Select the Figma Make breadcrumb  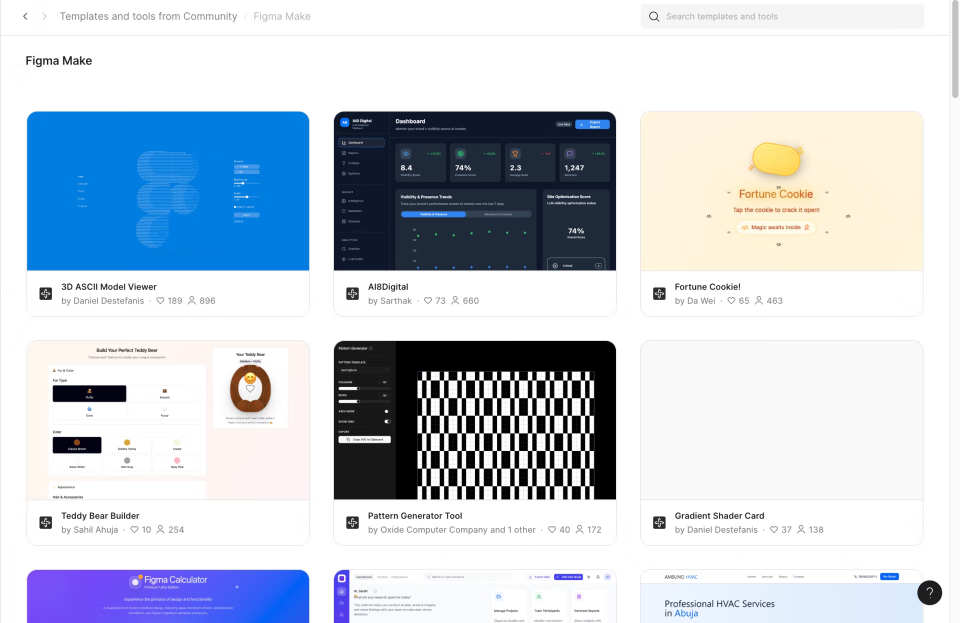point(282,17)
